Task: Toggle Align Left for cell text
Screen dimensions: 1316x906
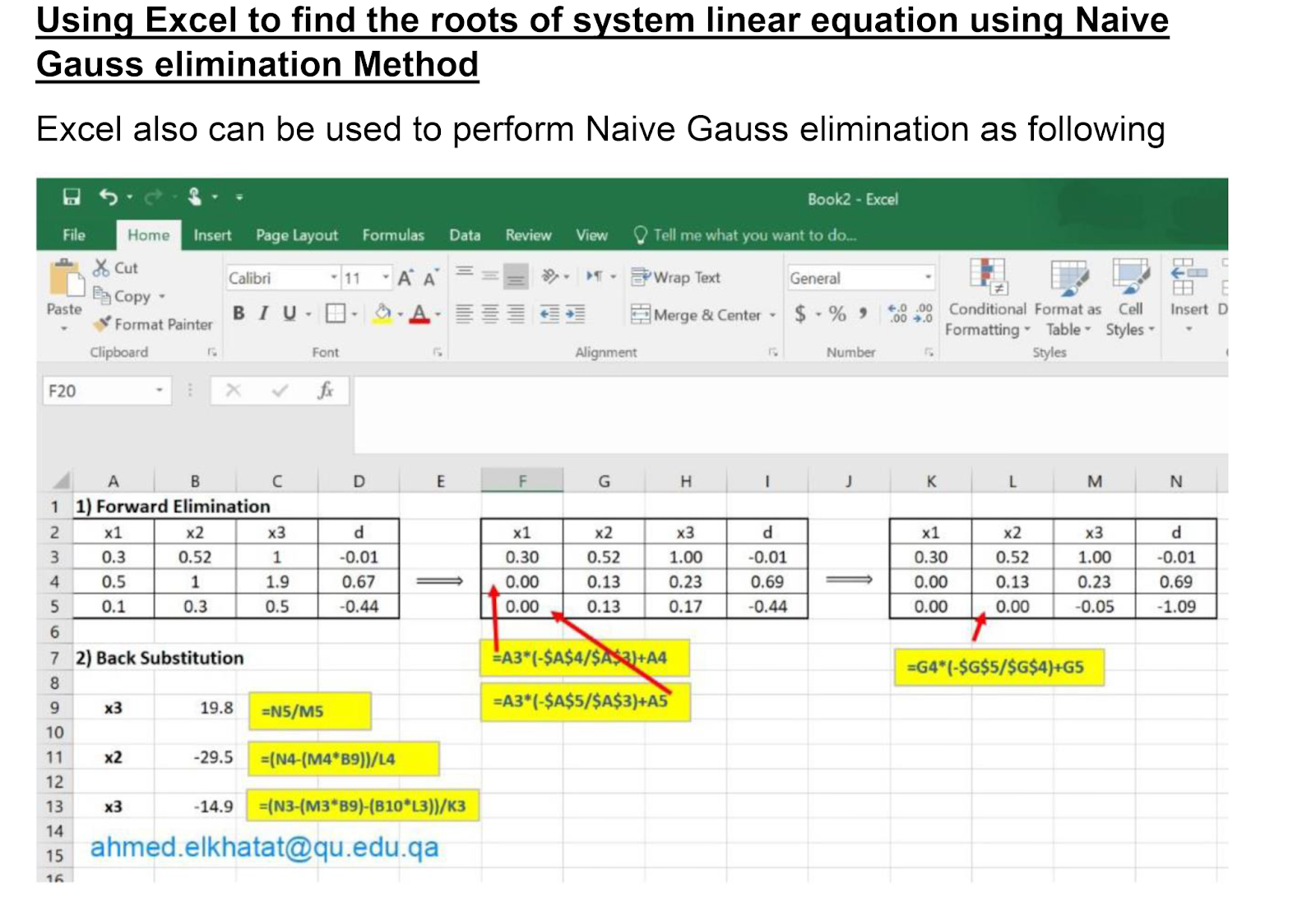Action: pos(465,313)
